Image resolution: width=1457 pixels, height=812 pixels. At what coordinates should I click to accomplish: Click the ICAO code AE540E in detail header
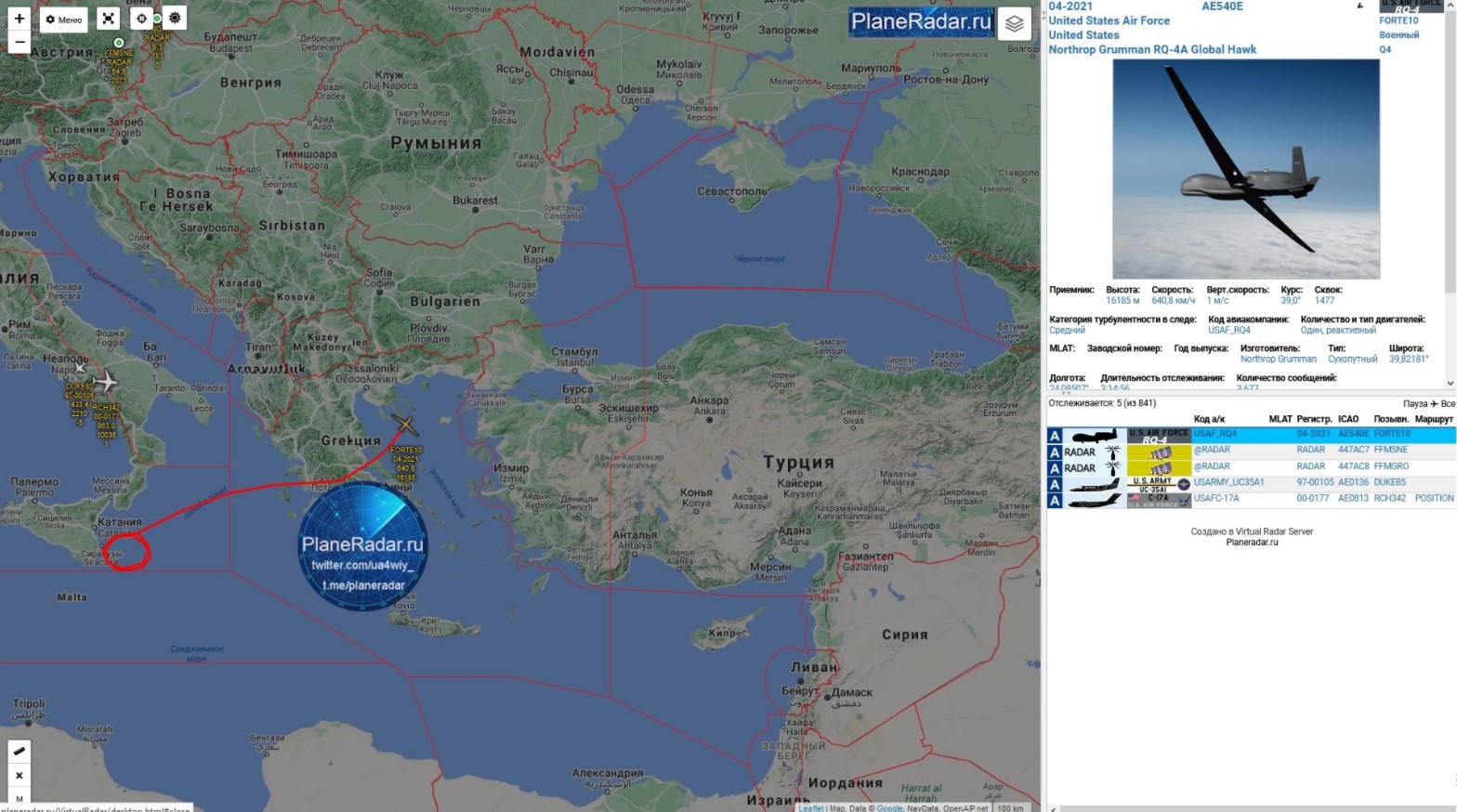(1222, 7)
